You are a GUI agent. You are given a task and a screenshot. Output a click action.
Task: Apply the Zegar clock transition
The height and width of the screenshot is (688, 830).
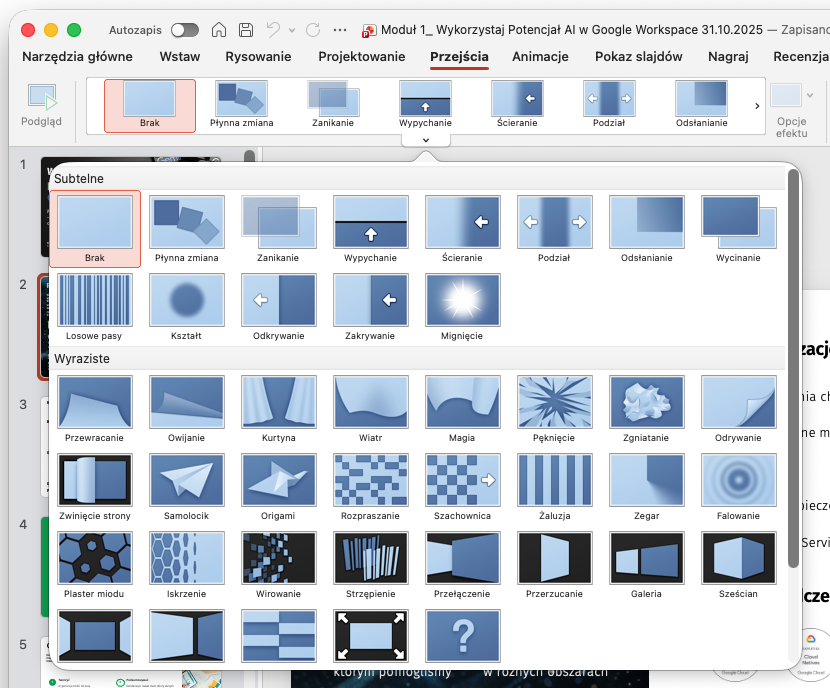646,487
